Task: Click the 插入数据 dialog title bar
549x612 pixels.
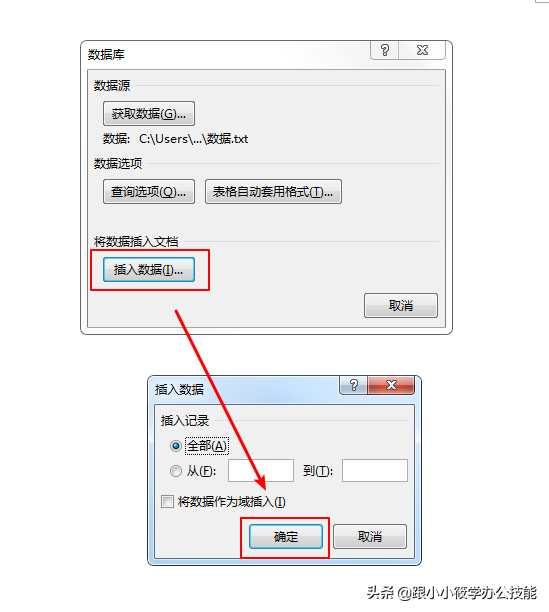Action: 244,389
